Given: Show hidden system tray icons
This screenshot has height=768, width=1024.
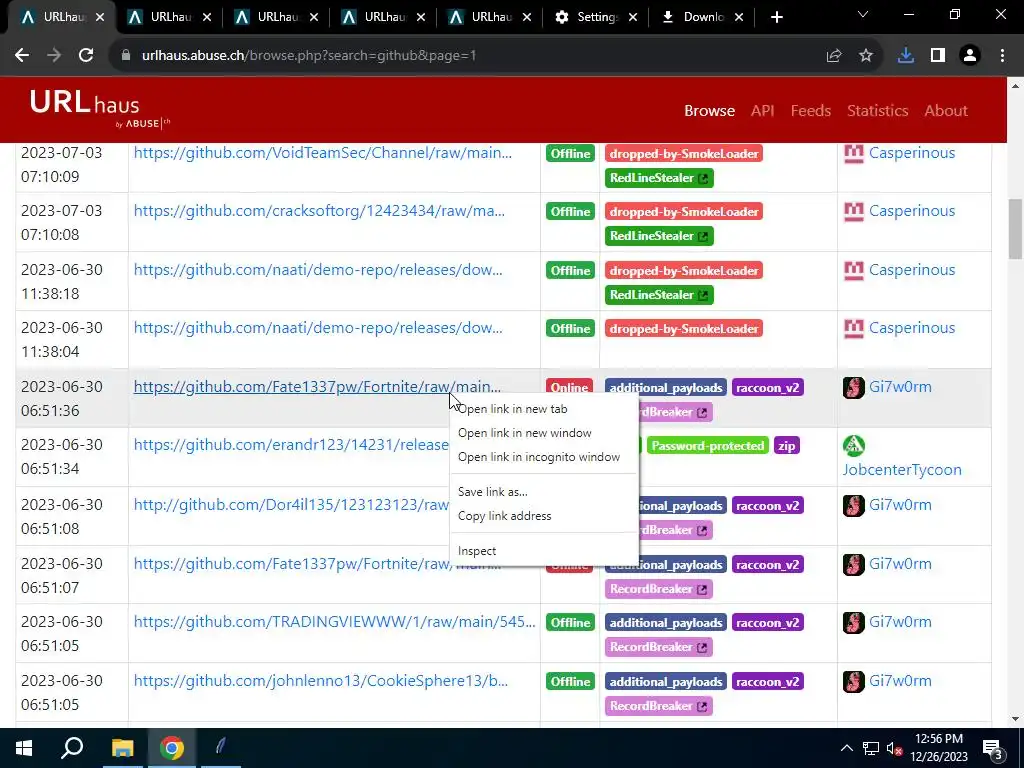Looking at the screenshot, I should (846, 748).
